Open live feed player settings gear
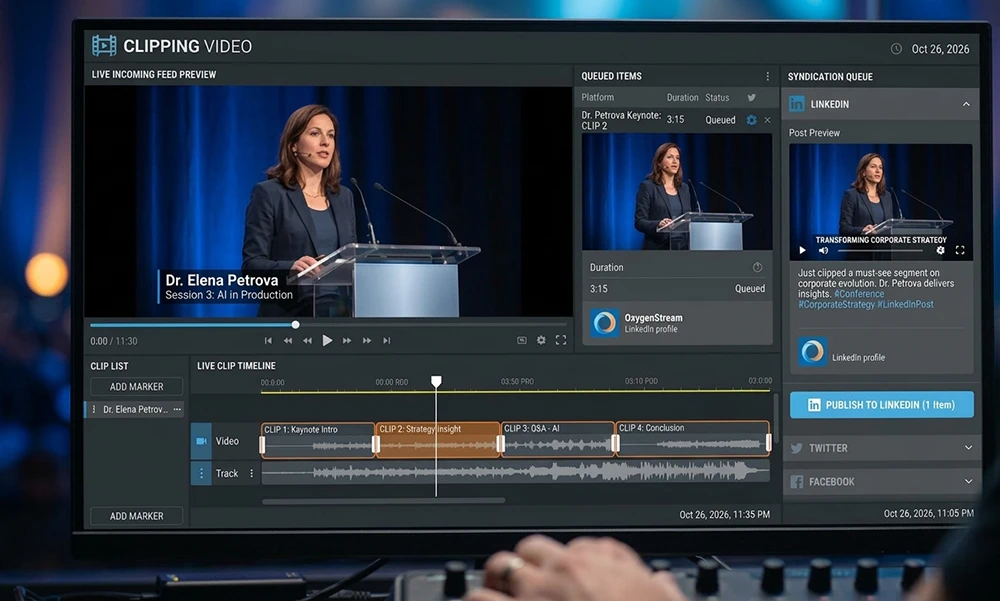Screen dimensions: 1000x601 coord(541,341)
